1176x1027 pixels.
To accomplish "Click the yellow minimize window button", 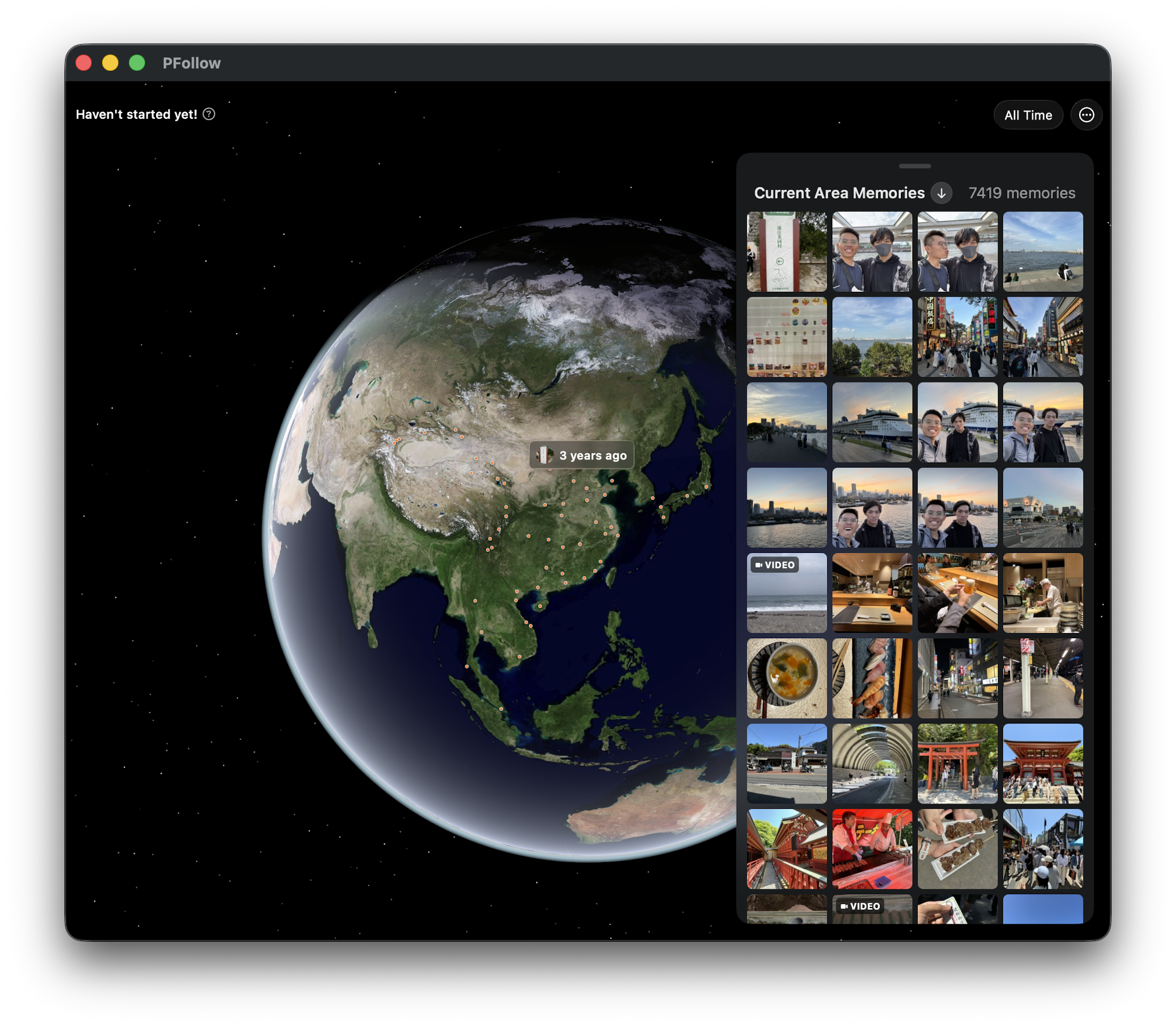I will pyautogui.click(x=110, y=63).
